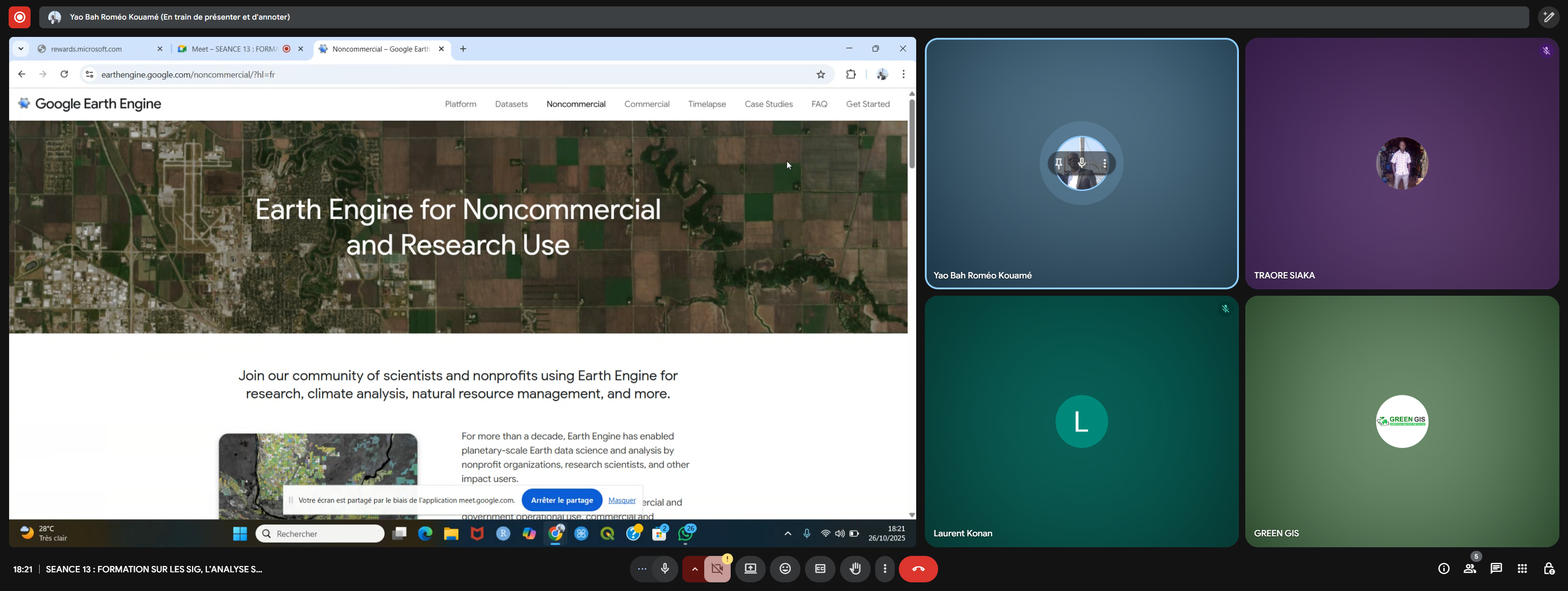Expand the camera settings arrow
The height and width of the screenshot is (591, 1568).
(694, 569)
